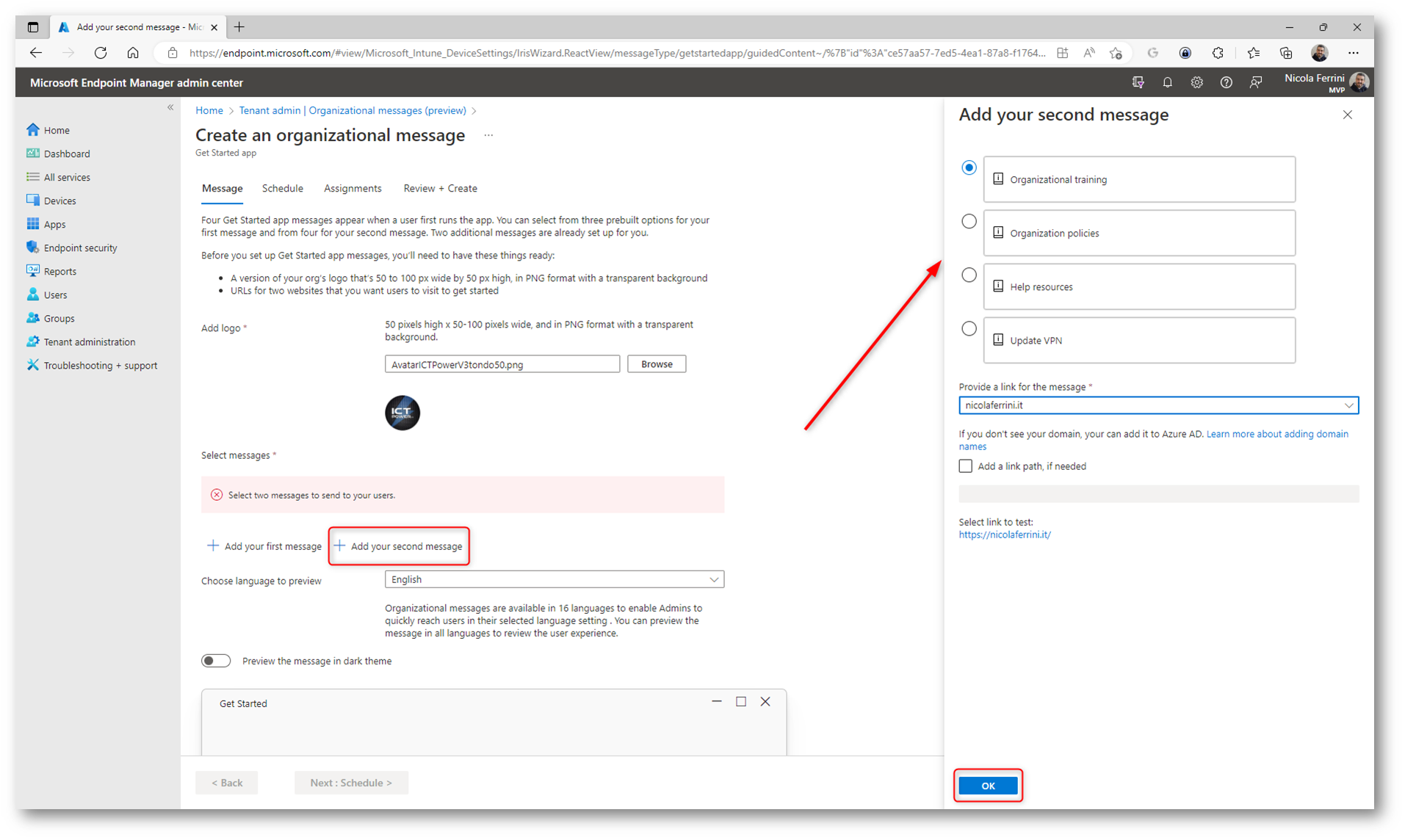Click Add your first message
This screenshot has height=840, width=1405.
[264, 546]
